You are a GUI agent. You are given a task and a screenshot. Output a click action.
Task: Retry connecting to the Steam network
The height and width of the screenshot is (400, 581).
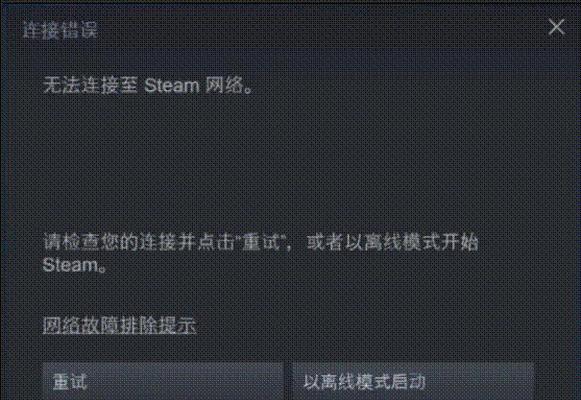[x=163, y=381]
